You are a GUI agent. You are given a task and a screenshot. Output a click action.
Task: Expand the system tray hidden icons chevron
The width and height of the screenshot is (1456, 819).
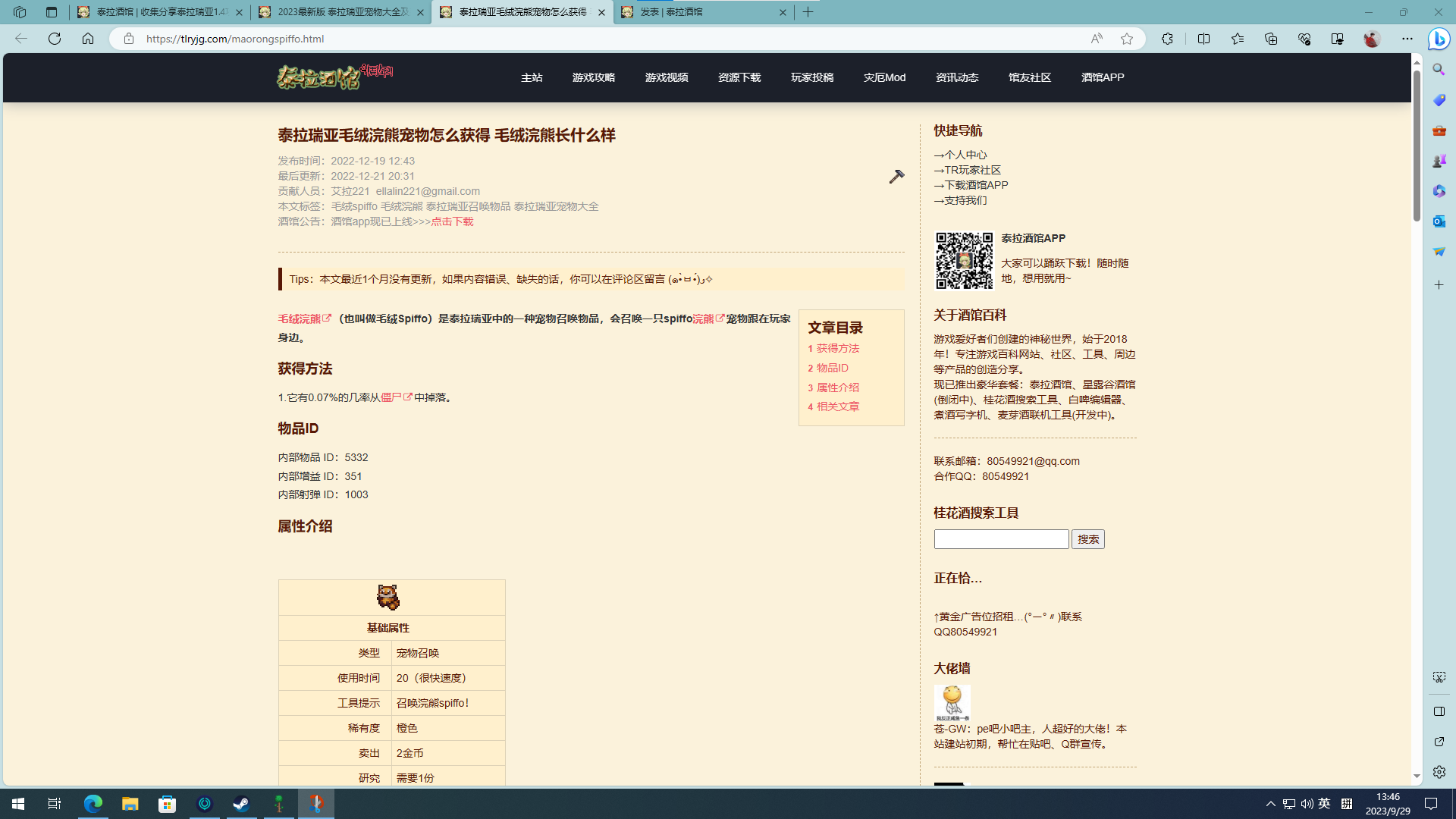1271,804
